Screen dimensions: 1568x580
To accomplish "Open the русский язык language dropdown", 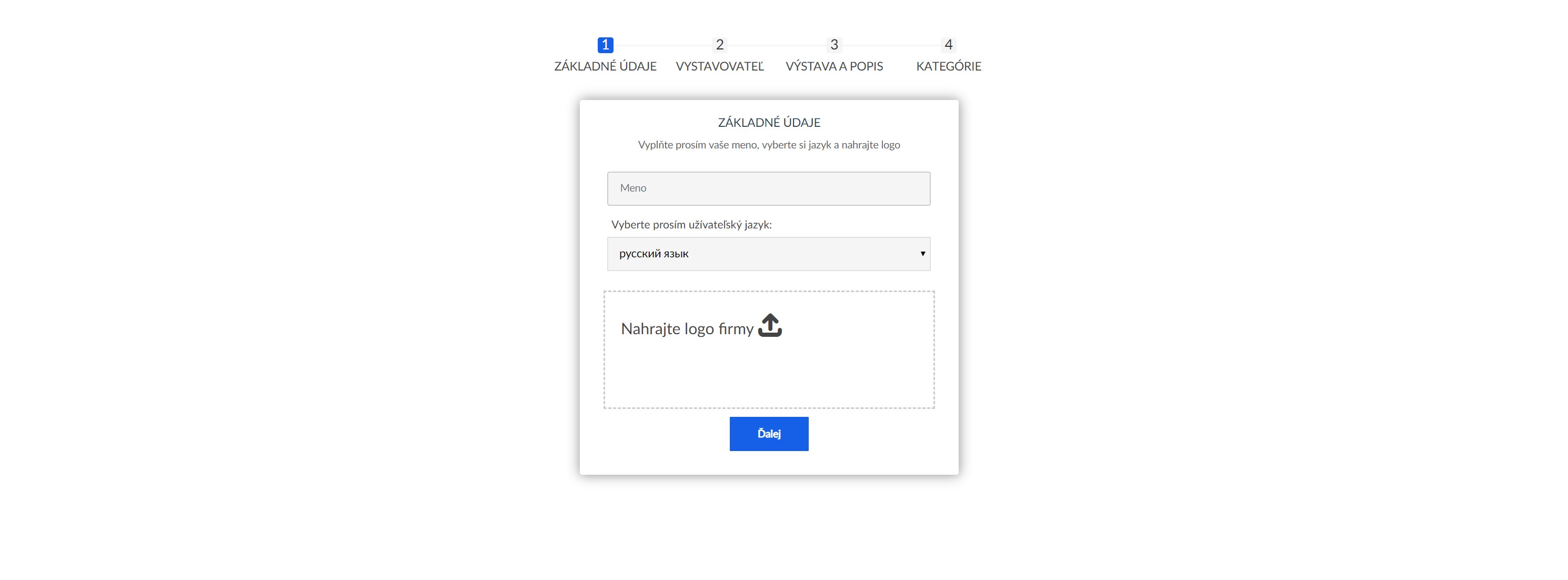I will (x=768, y=254).
